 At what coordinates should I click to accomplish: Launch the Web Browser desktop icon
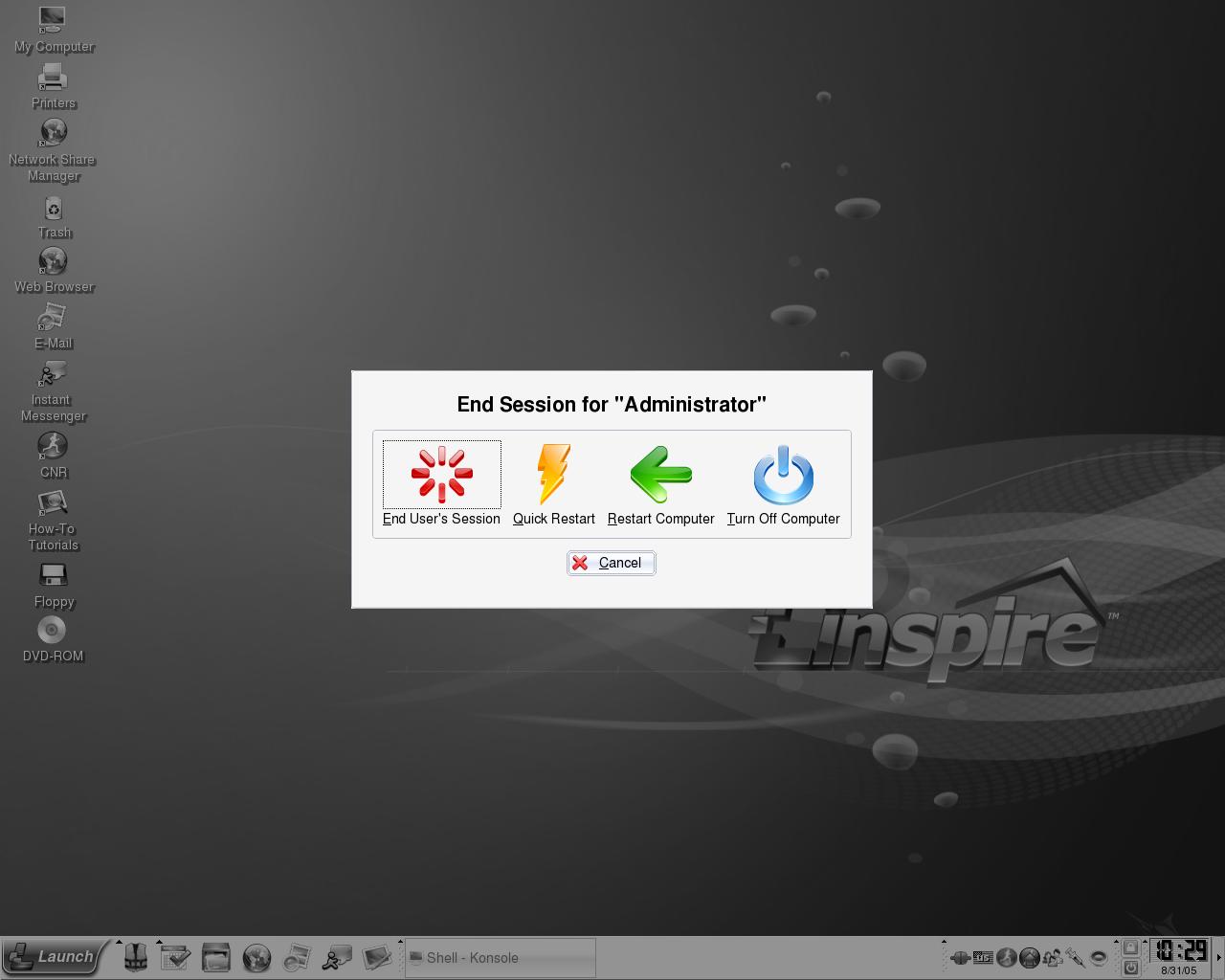point(54,270)
